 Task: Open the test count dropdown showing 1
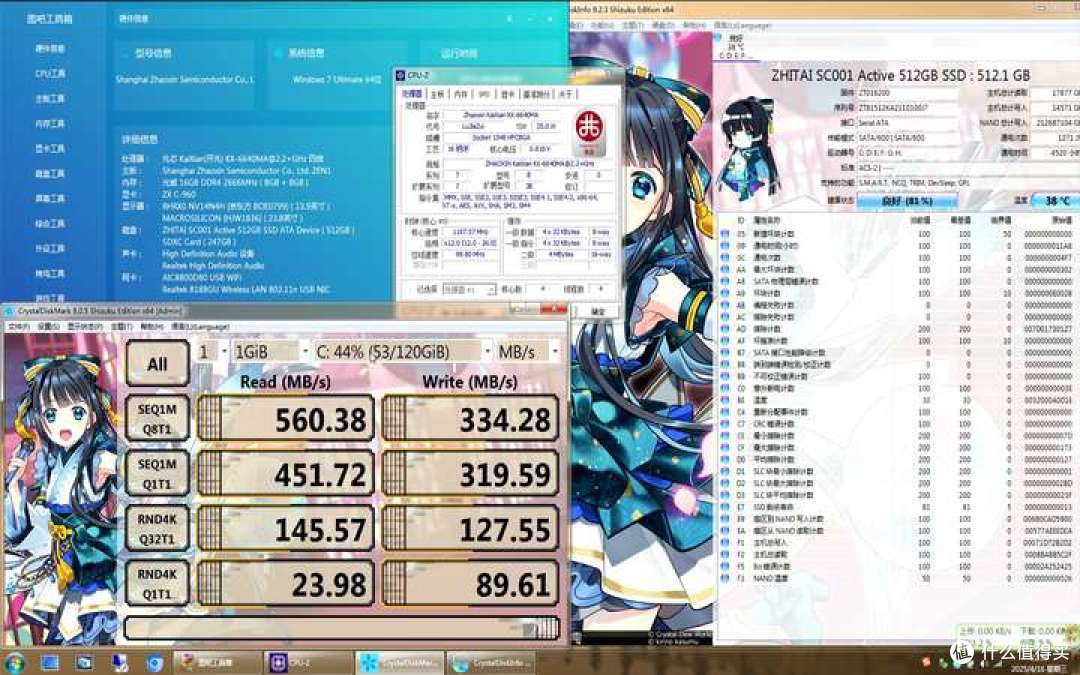tap(212, 352)
